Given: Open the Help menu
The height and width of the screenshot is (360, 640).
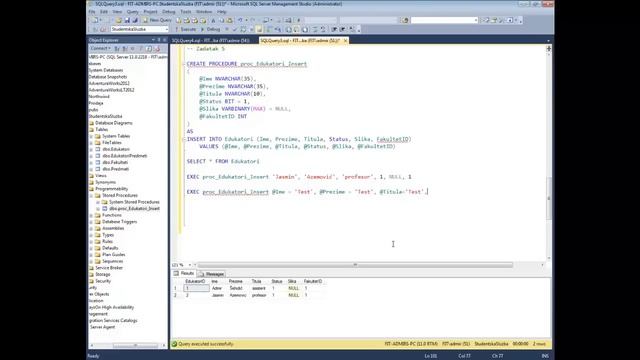Looking at the screenshot, I should pos(221,12).
